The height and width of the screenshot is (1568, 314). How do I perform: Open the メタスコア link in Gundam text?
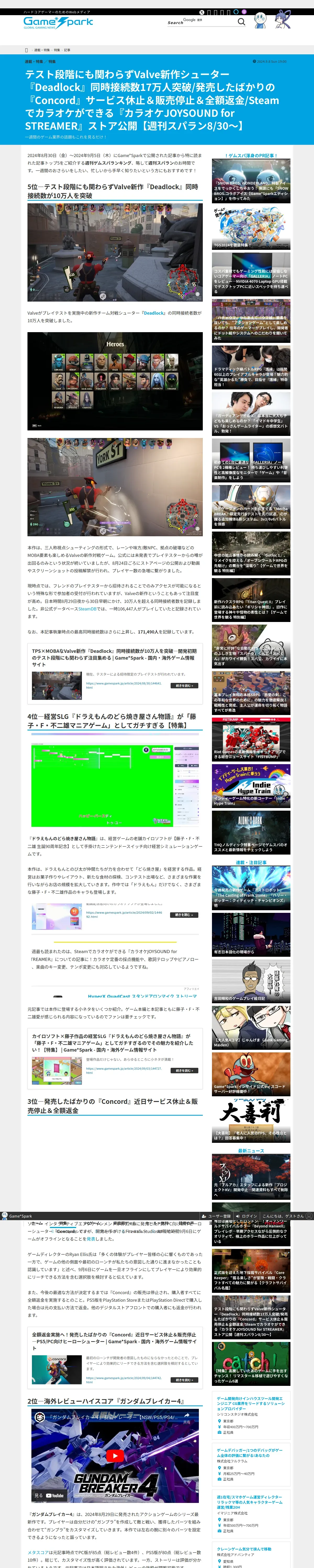point(38,1552)
